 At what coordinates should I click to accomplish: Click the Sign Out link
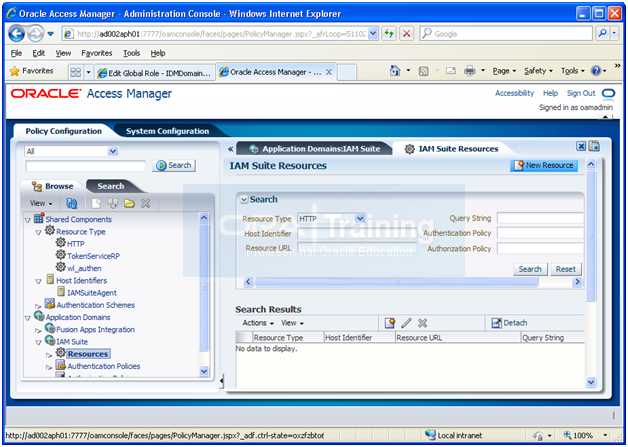pyautogui.click(x=581, y=93)
